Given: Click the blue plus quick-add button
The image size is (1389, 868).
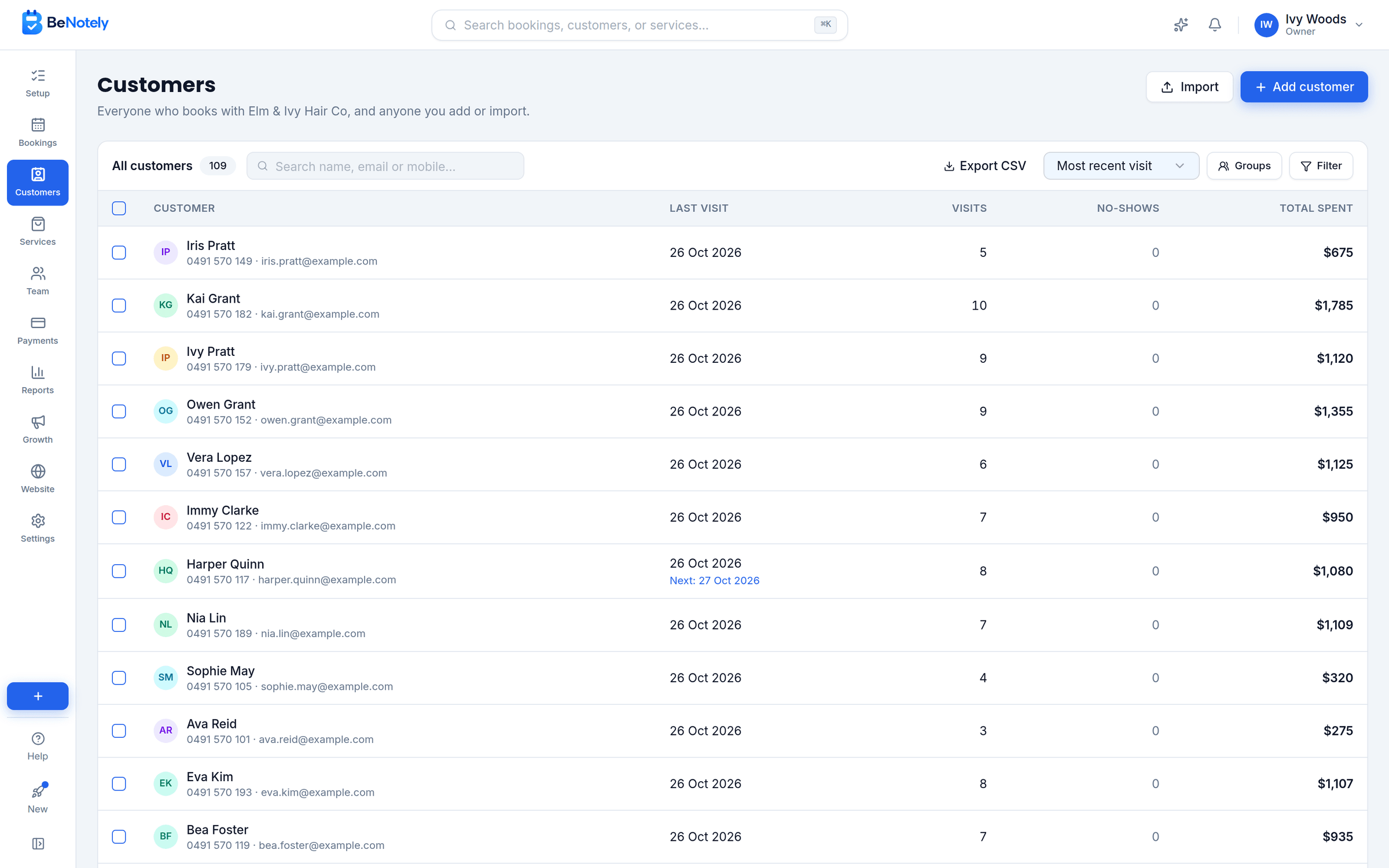Looking at the screenshot, I should tap(38, 696).
